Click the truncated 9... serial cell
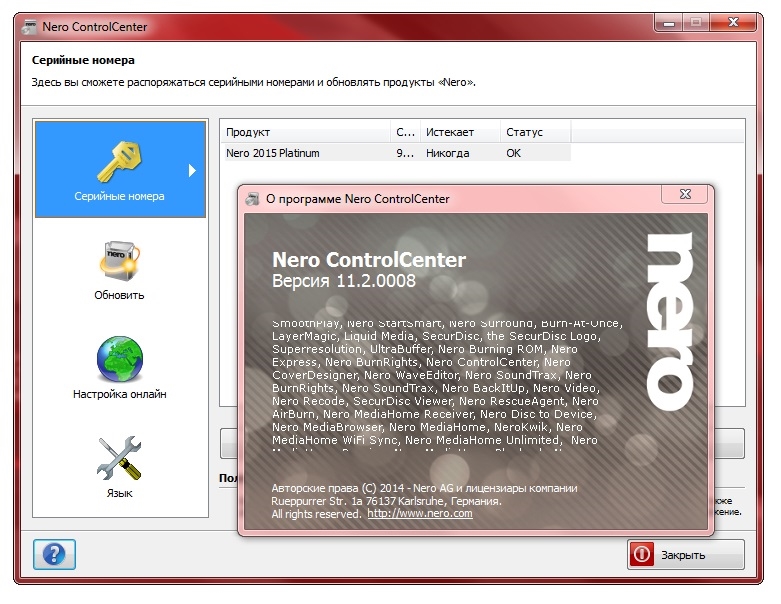781x604 pixels. (x=405, y=153)
